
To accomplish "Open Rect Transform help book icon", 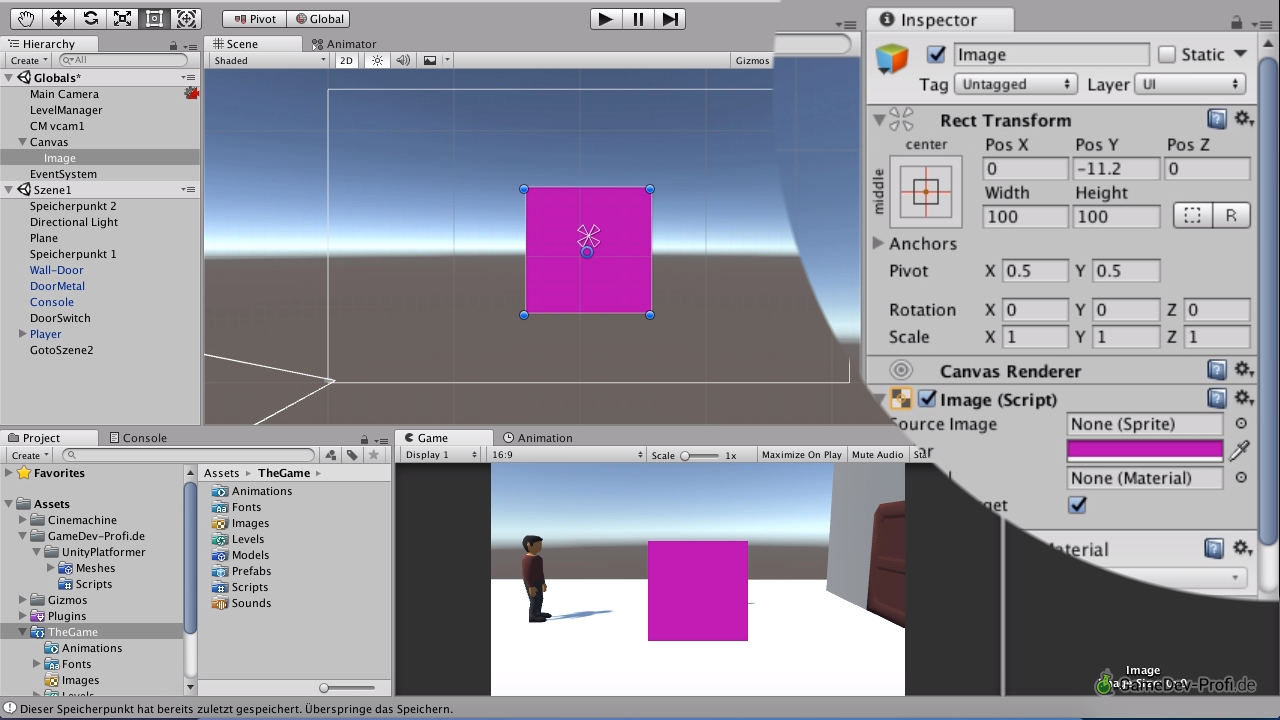I will pos(1216,119).
